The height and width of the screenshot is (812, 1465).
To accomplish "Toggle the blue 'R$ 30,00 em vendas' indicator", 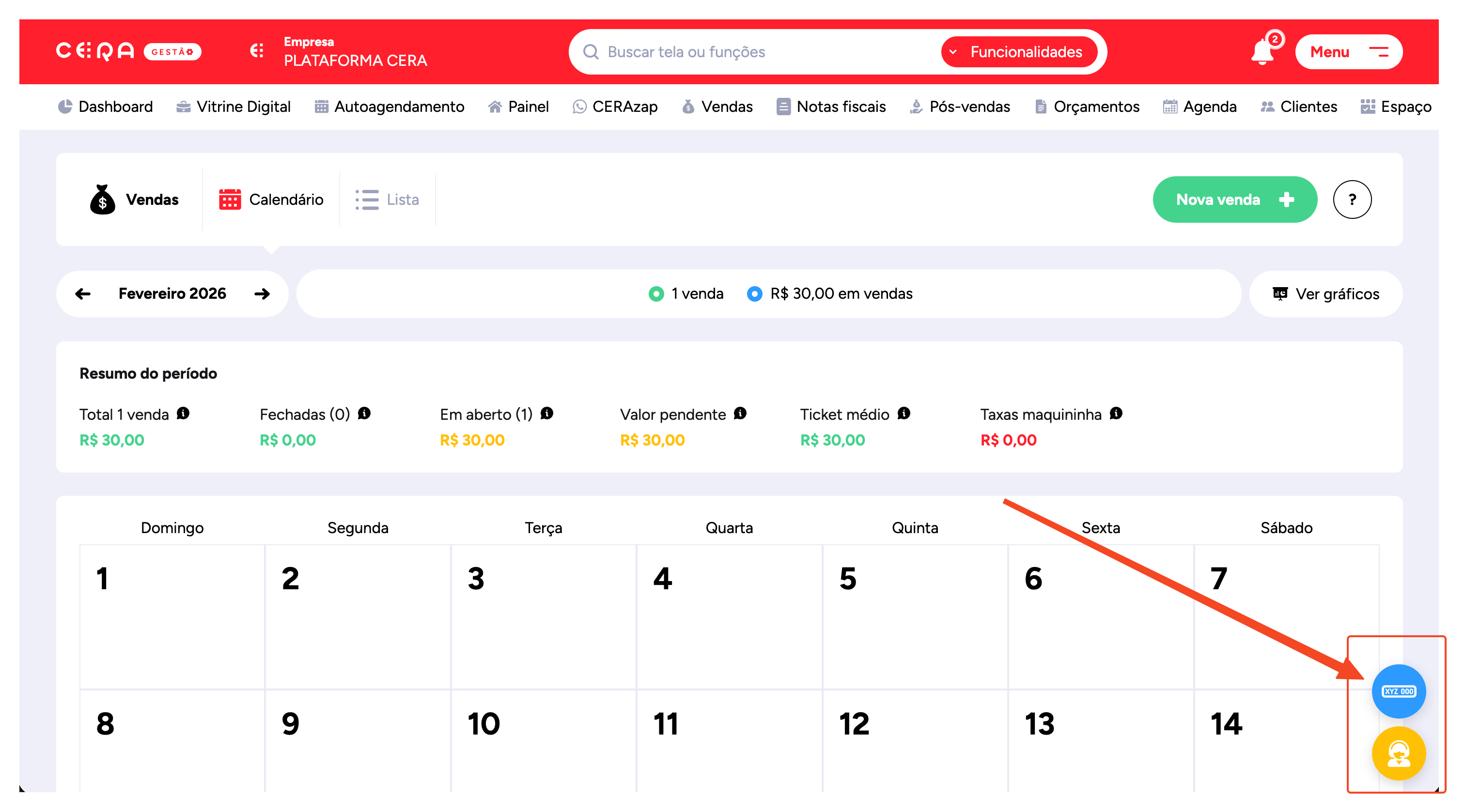I will click(754, 294).
